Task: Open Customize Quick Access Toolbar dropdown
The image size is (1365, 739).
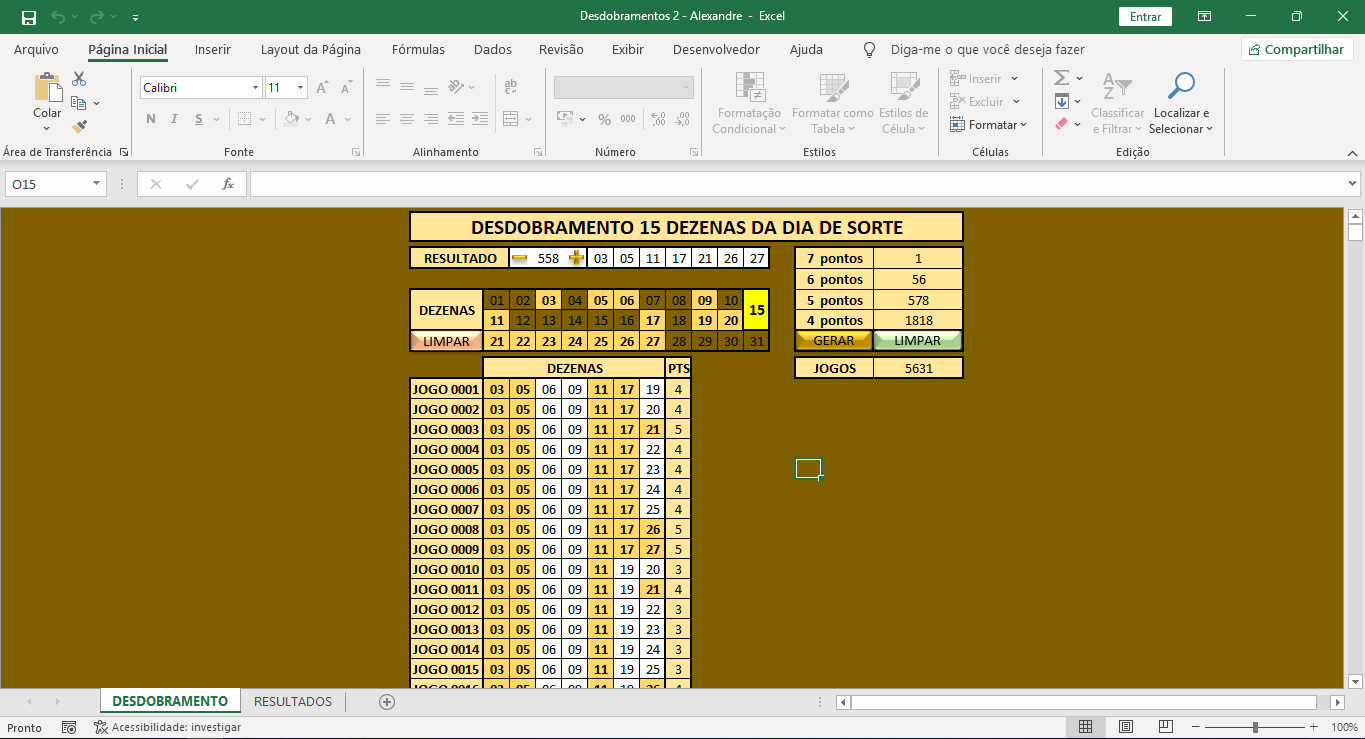Action: point(135,17)
